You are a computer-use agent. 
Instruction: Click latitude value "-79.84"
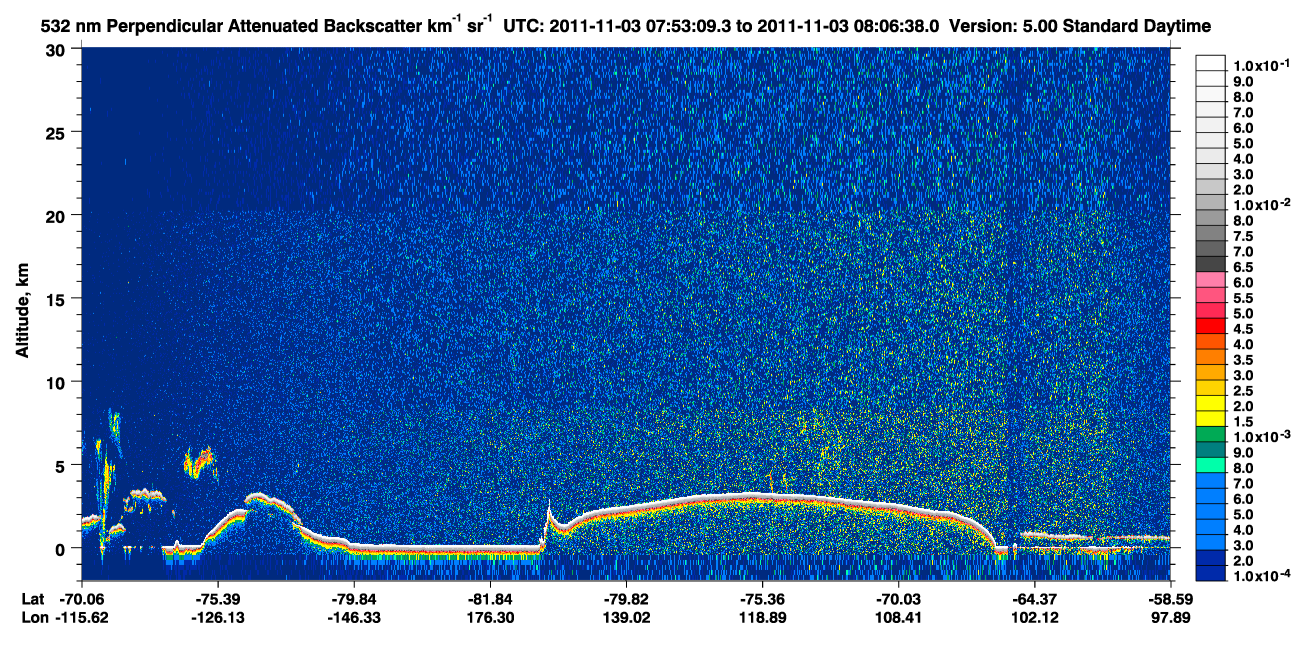pyautogui.click(x=355, y=599)
